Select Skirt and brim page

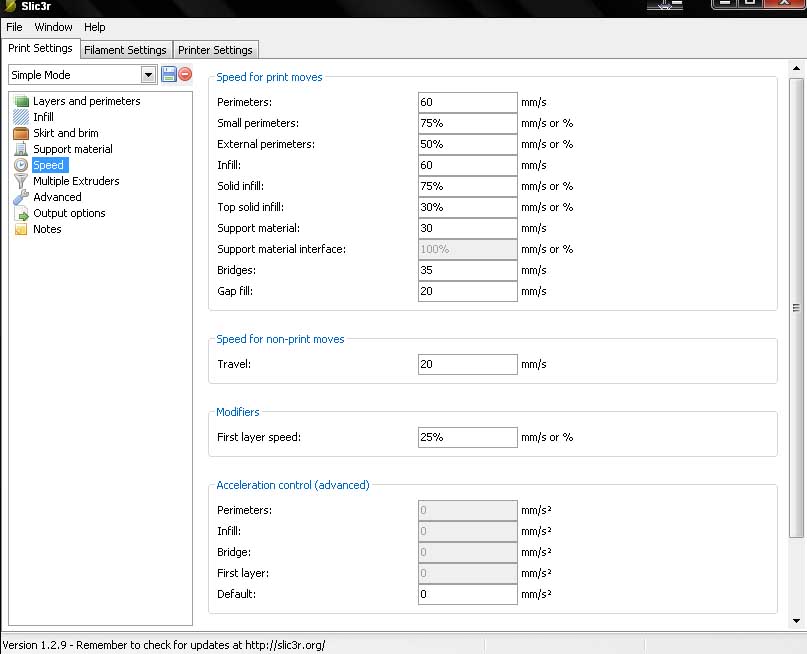click(x=66, y=133)
